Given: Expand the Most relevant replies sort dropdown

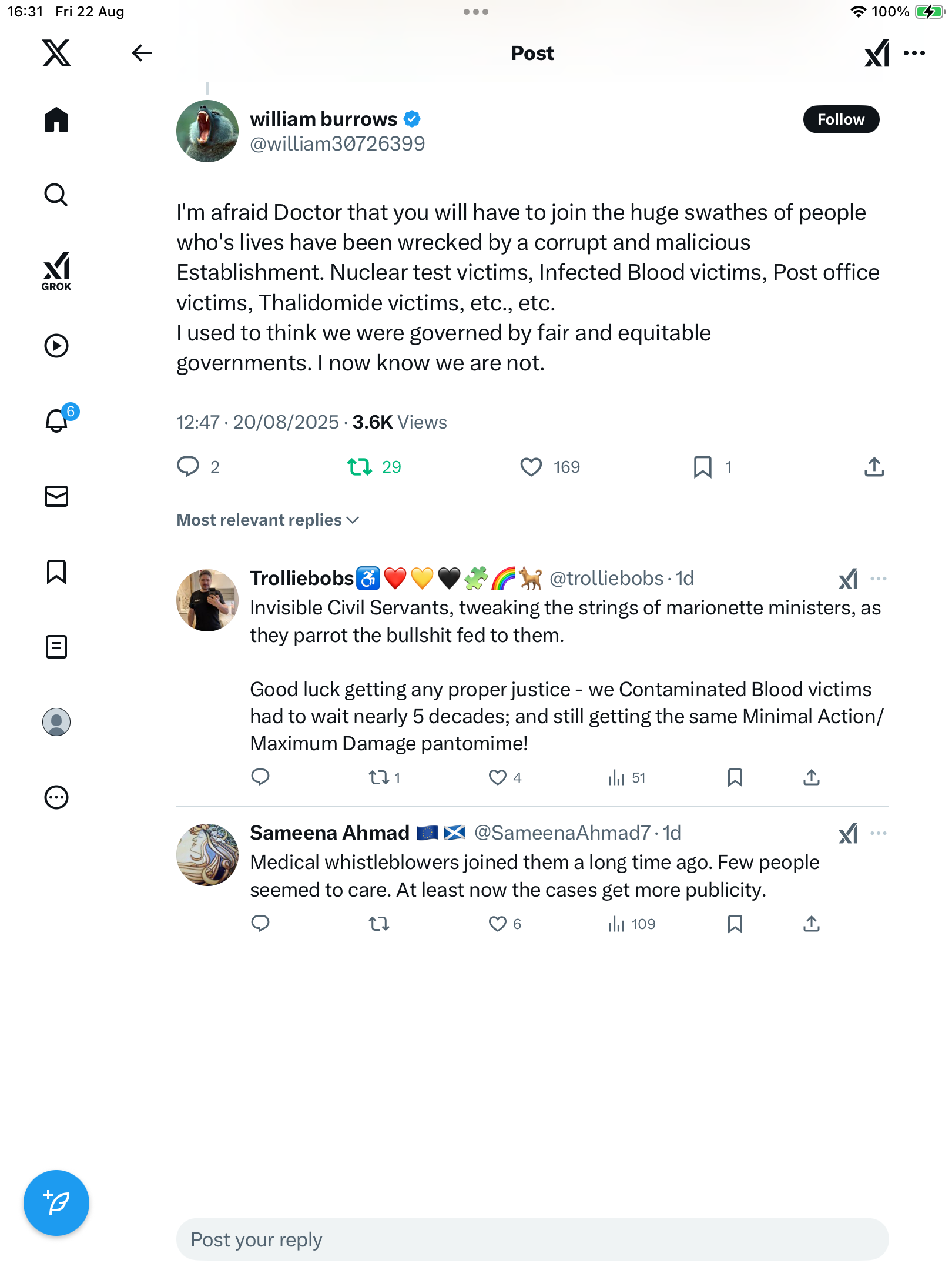Looking at the screenshot, I should [268, 520].
